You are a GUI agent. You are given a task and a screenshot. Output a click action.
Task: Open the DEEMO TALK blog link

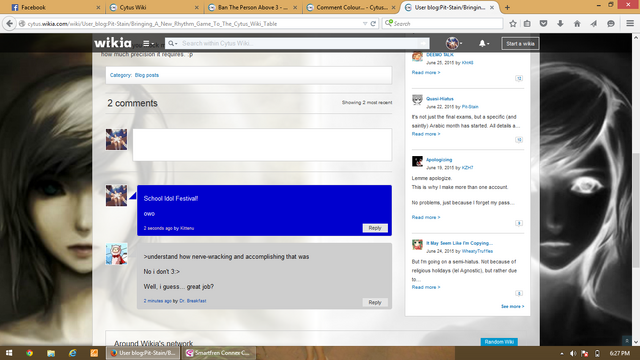coord(440,55)
